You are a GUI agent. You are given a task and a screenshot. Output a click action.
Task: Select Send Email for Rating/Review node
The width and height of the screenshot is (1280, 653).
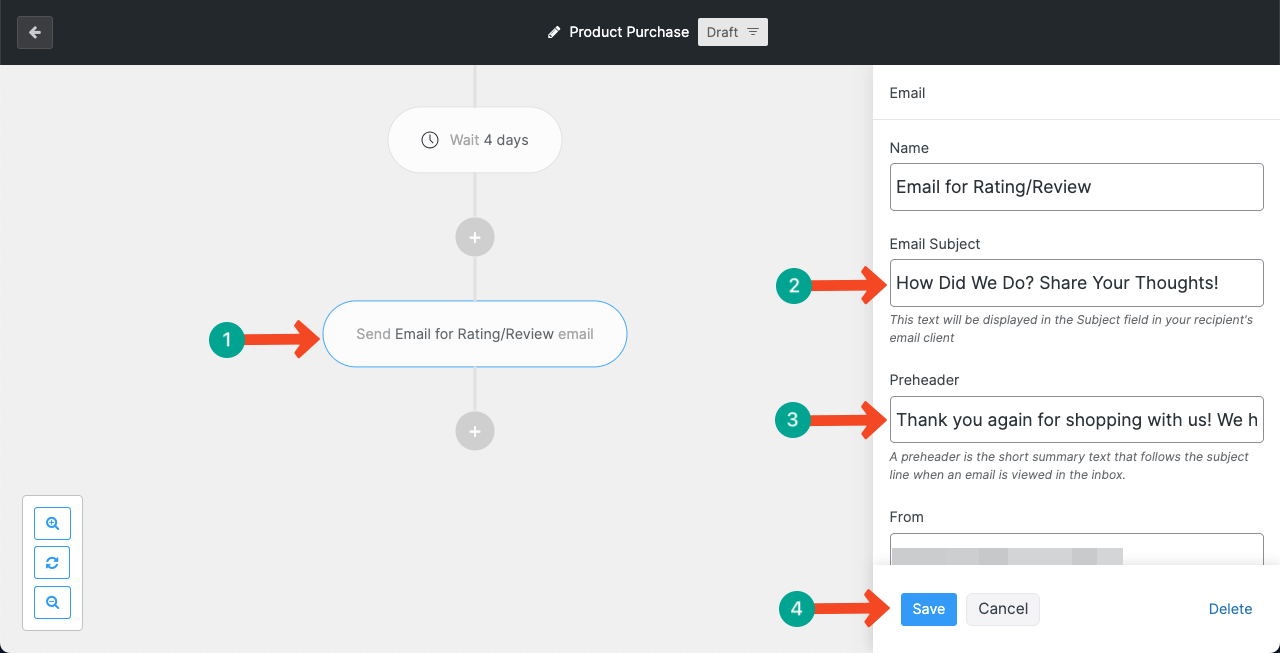click(x=475, y=334)
